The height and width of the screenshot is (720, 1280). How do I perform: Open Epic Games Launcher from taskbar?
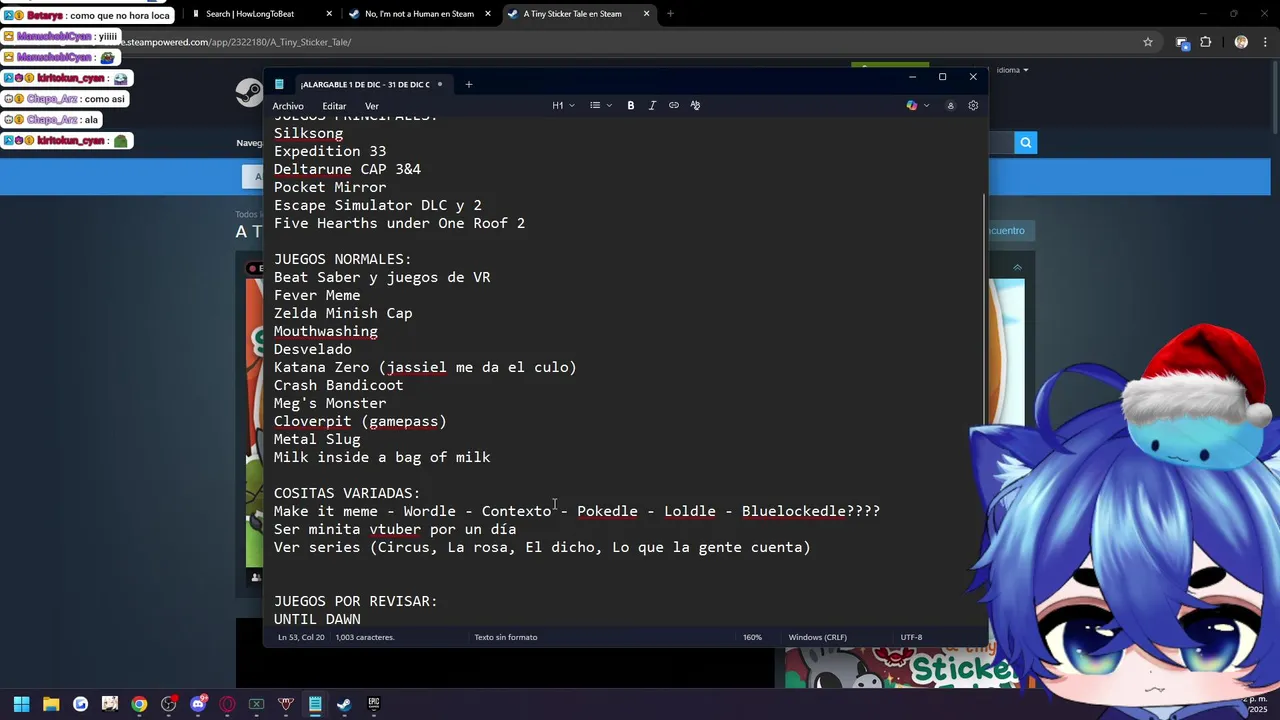(374, 704)
